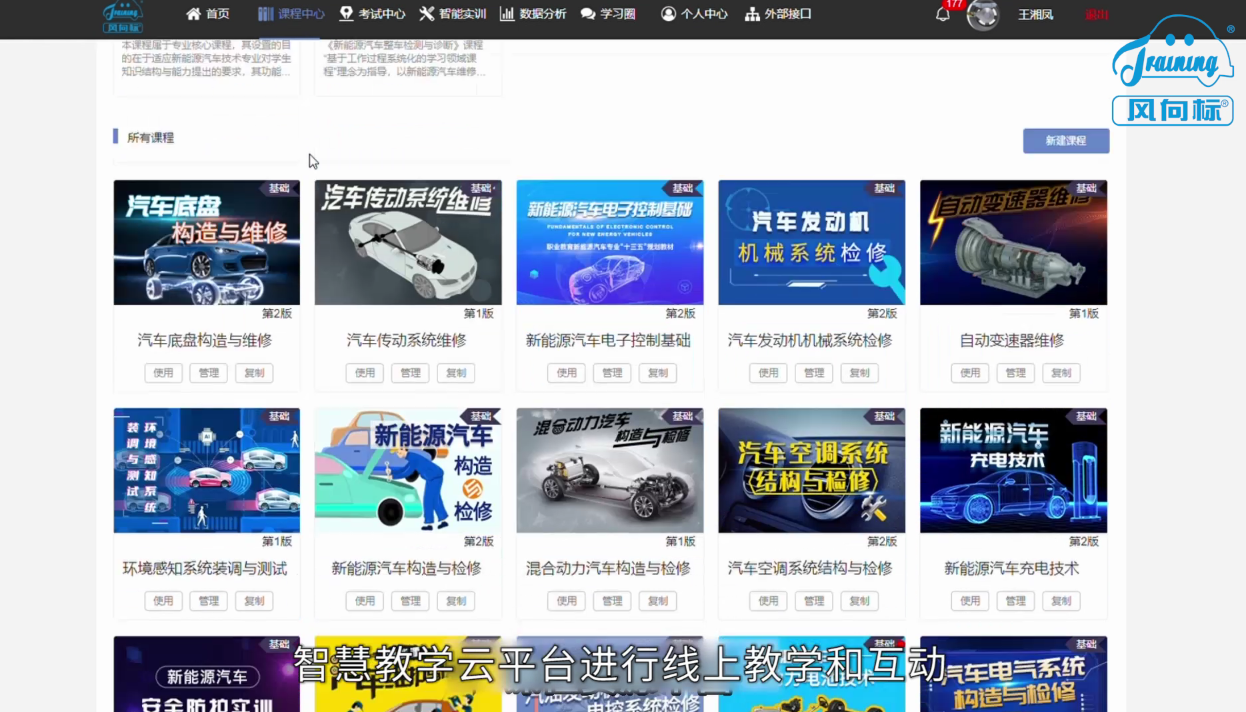The height and width of the screenshot is (712, 1246).
Task: Click 复制 under 自动变速器维修
Action: pos(1061,372)
